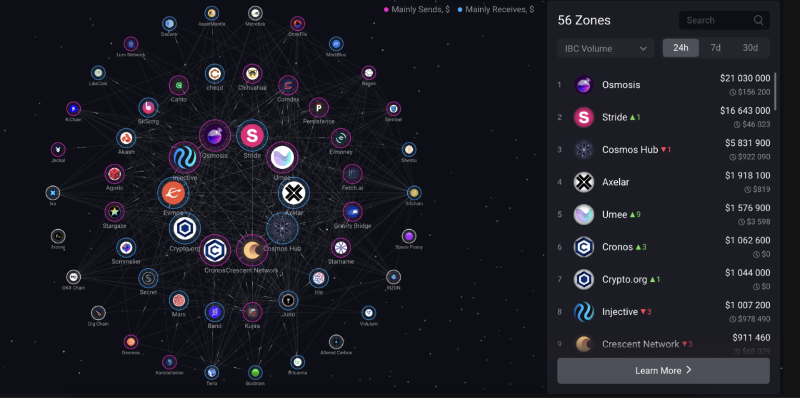Click the Regen zone node

coord(369,73)
